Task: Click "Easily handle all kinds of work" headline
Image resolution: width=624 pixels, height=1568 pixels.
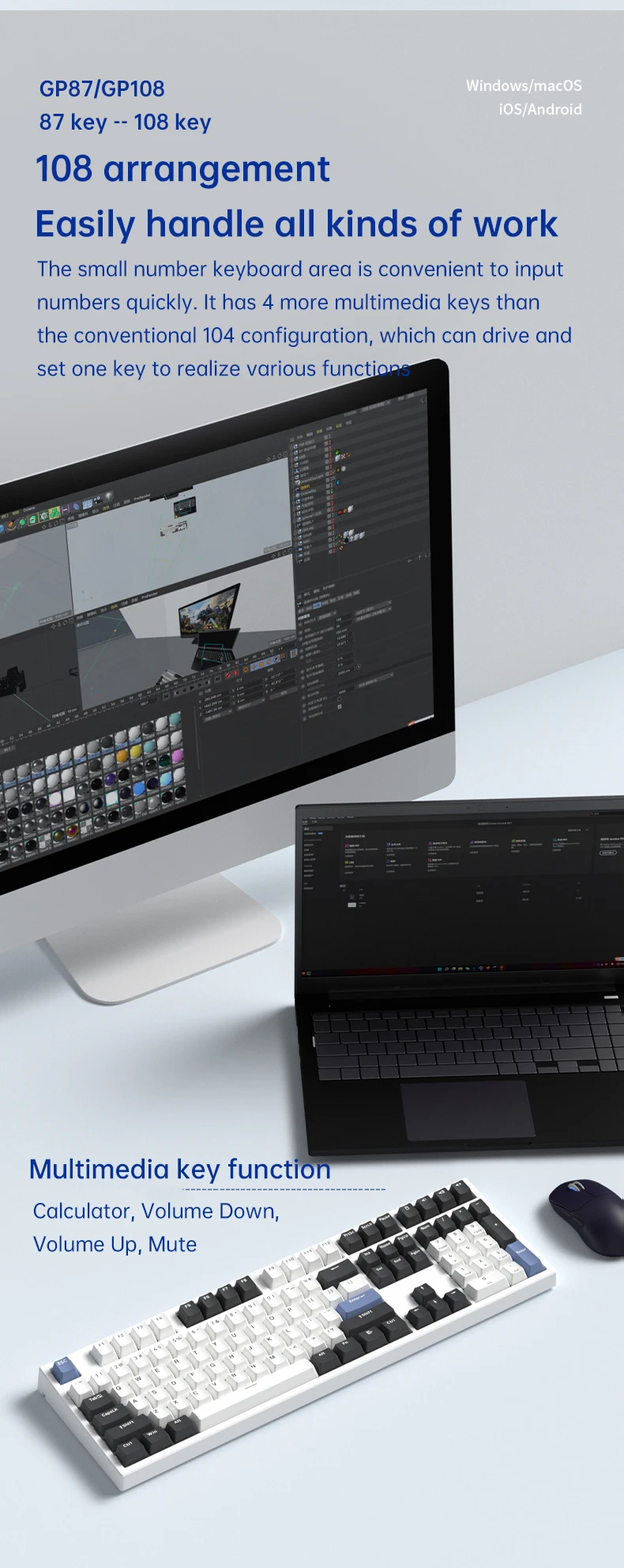Action: 297,224
